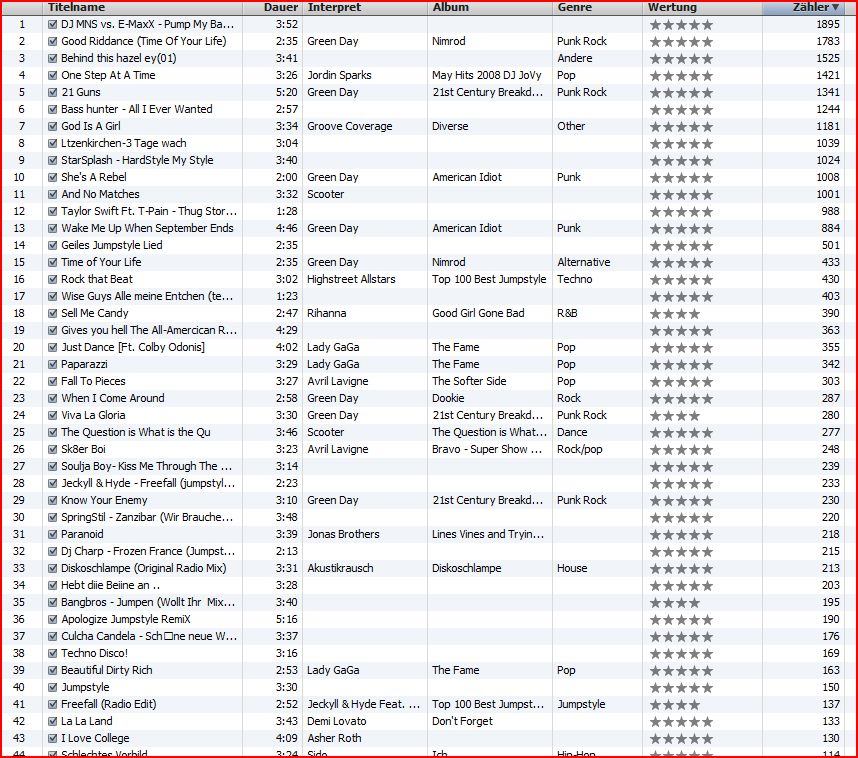Click the genre Techno

tap(575, 279)
